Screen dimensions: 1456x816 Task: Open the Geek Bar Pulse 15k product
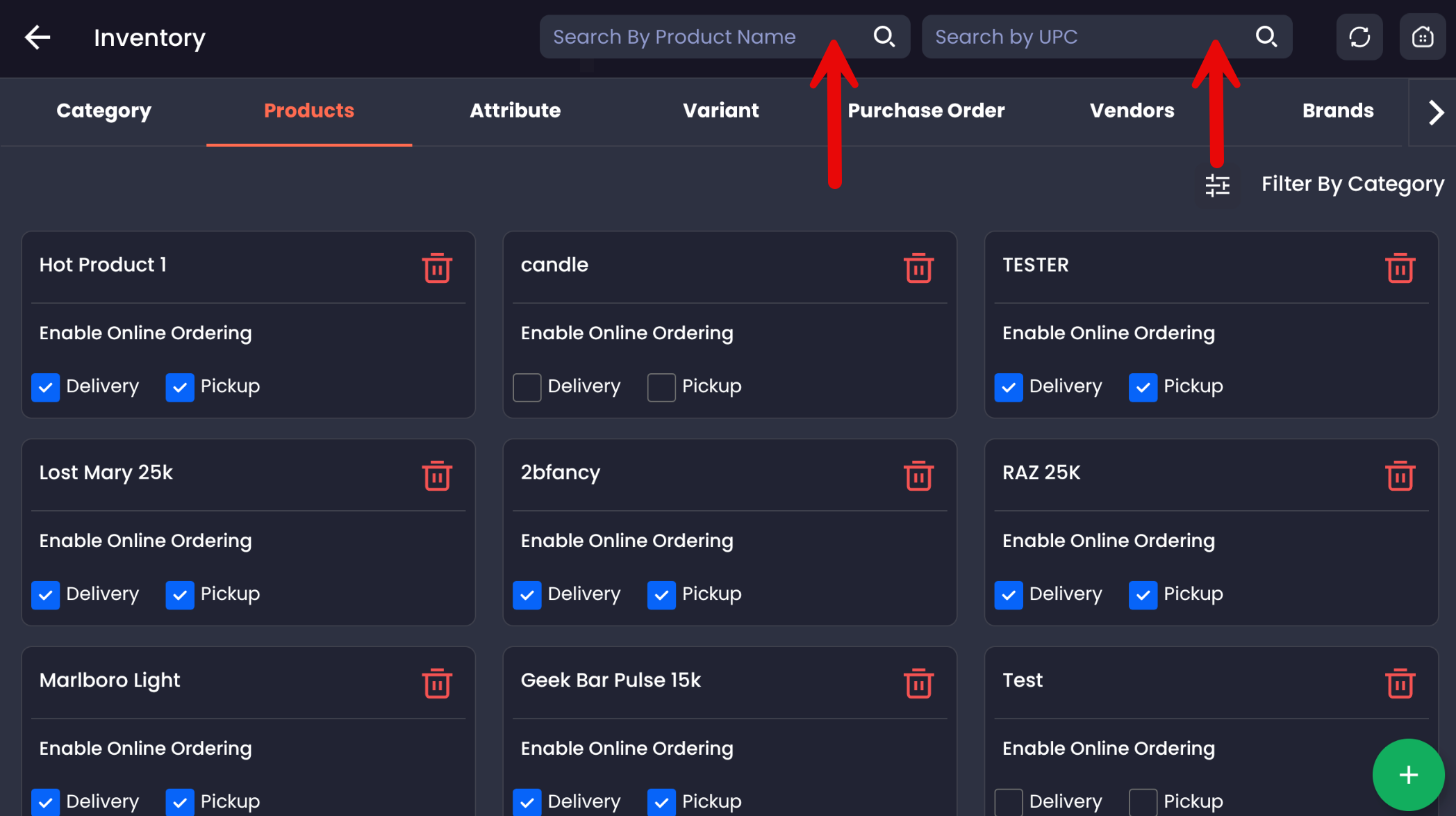tap(611, 680)
